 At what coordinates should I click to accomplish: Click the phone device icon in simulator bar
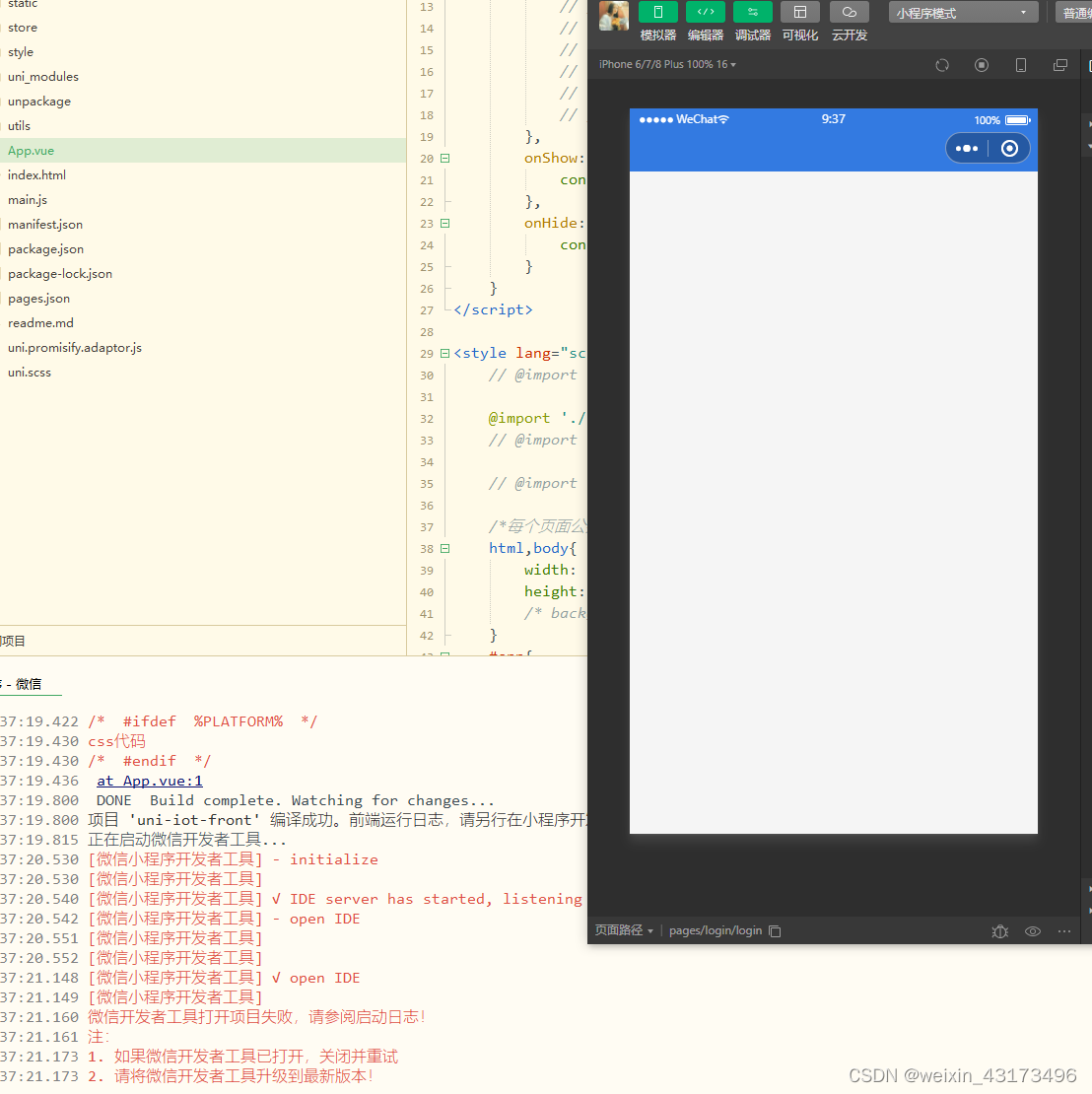click(1021, 65)
